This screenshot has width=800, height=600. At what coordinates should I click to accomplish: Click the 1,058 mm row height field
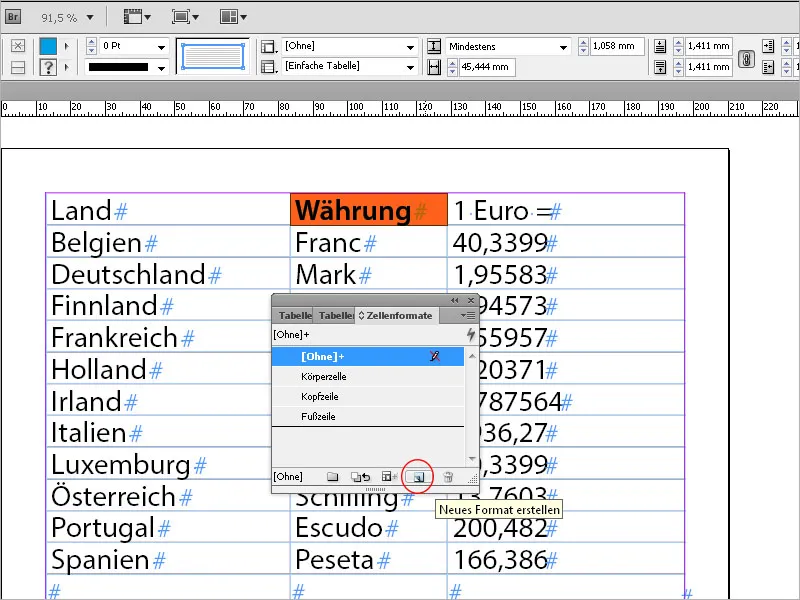pyautogui.click(x=613, y=46)
